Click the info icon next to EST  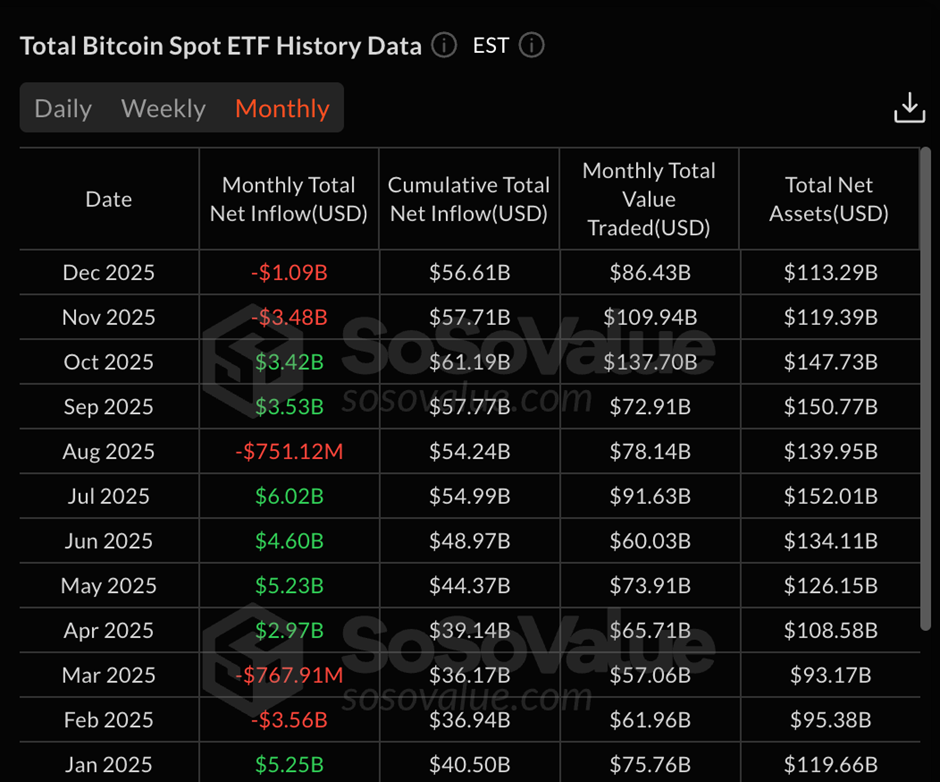(x=532, y=46)
